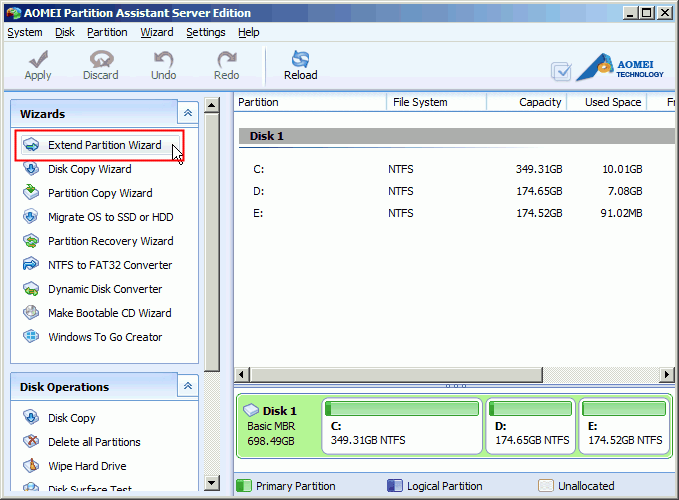Sort by the Used Space column header

point(607,102)
